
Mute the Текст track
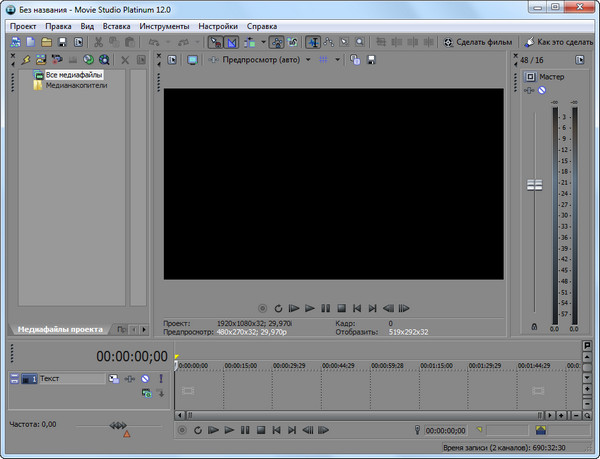pyautogui.click(x=145, y=380)
